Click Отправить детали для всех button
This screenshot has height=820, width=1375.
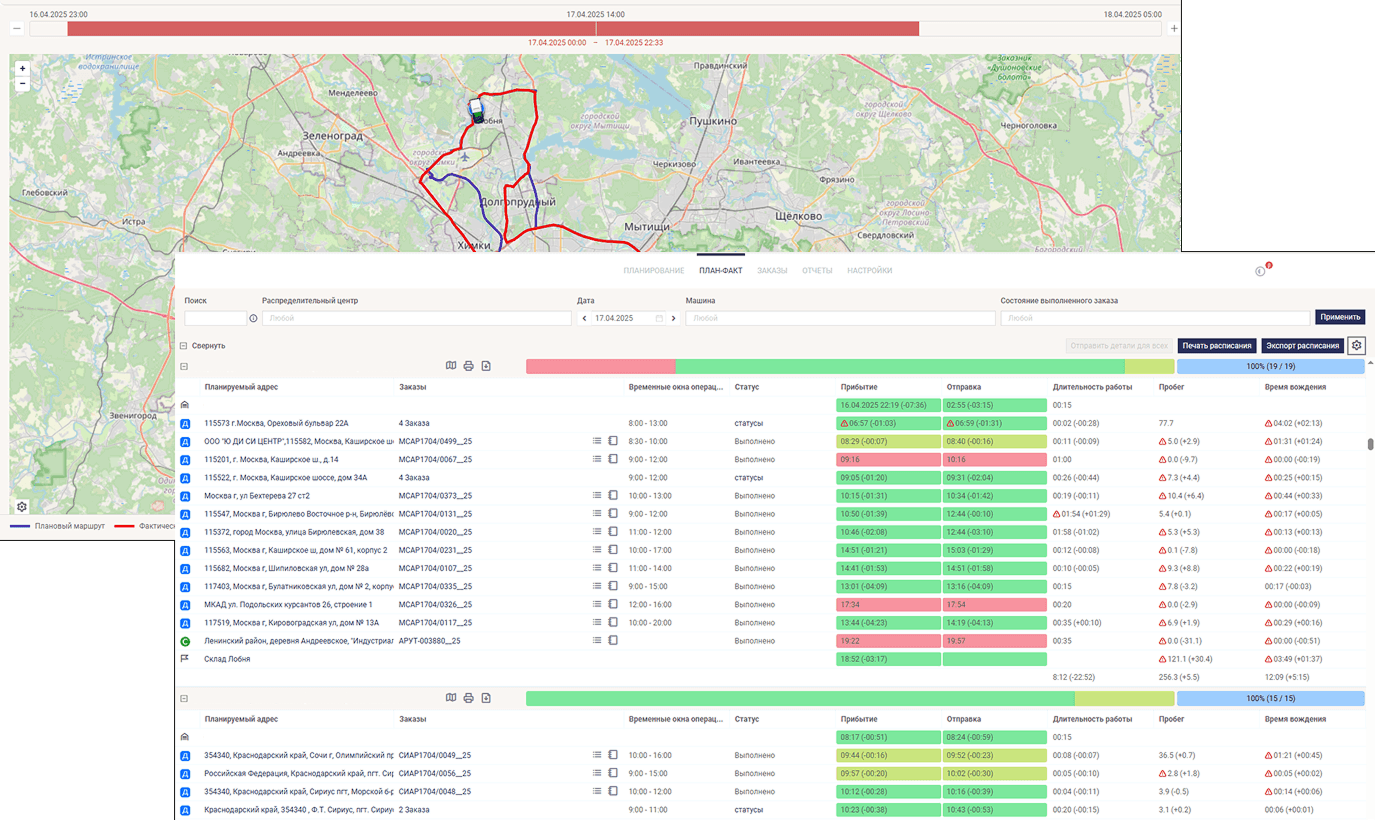1119,345
